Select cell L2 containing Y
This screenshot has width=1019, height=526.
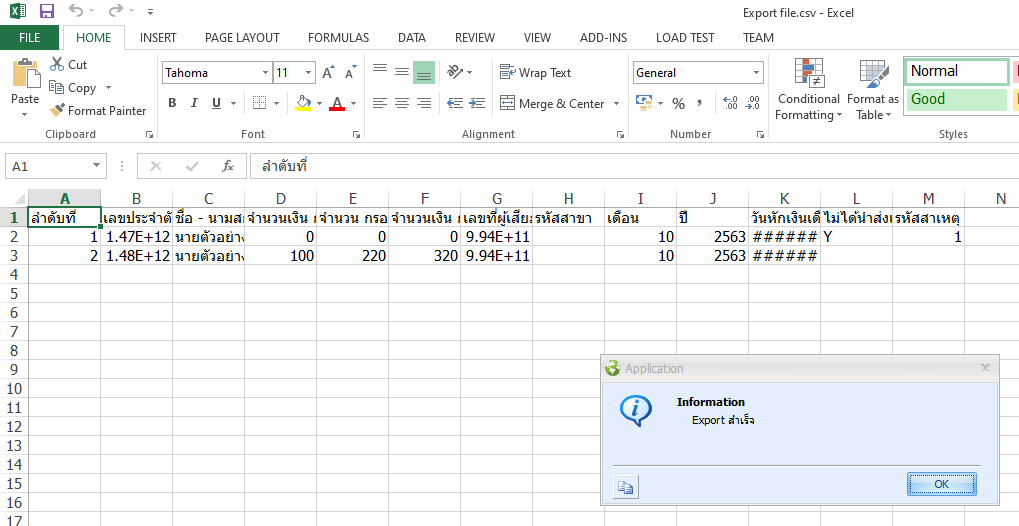tap(856, 237)
